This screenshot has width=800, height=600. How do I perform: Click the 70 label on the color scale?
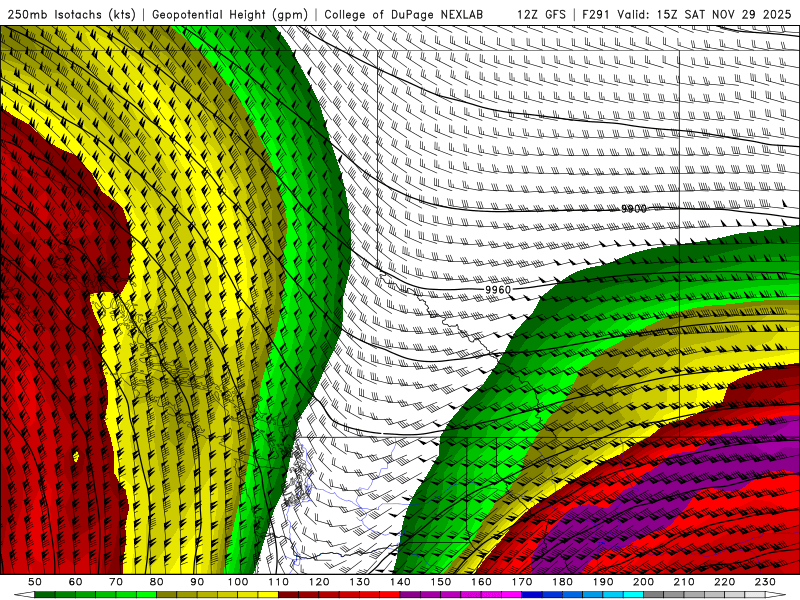pos(116,582)
